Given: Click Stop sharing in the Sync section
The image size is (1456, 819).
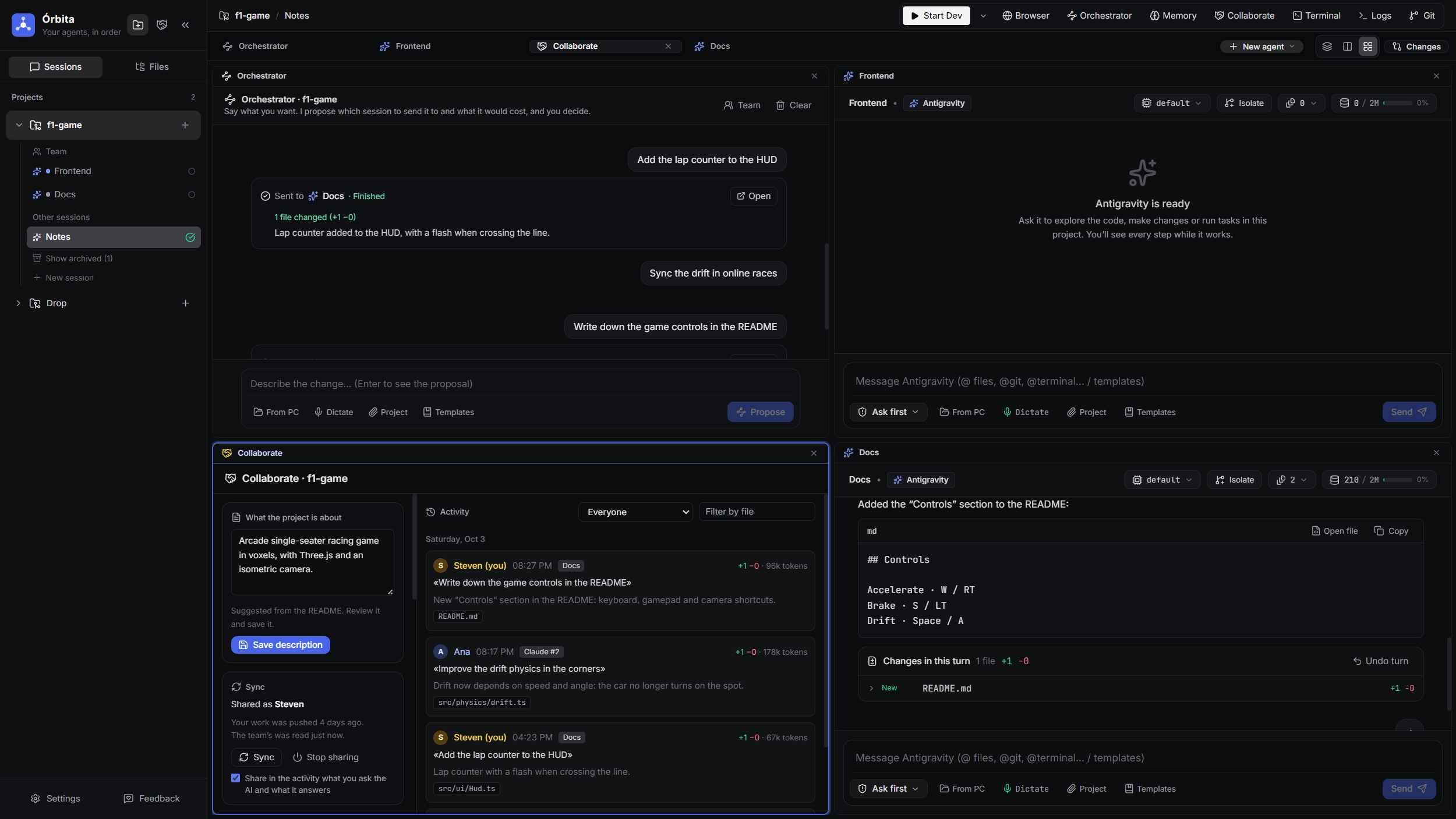Looking at the screenshot, I should pos(326,757).
